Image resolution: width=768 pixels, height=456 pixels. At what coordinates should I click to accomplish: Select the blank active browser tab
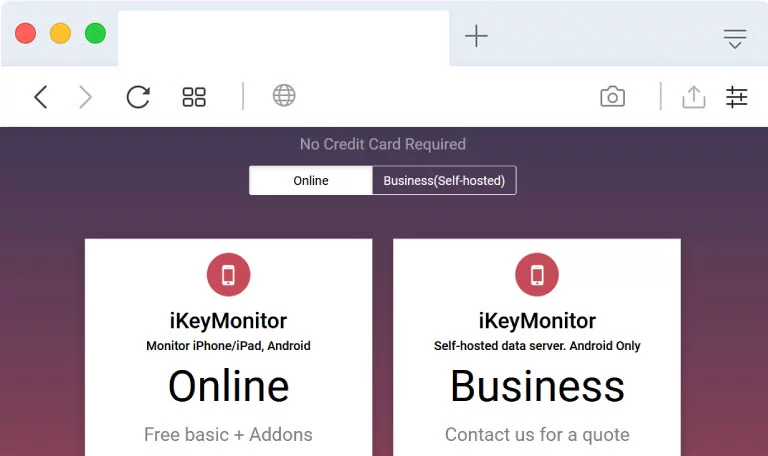[284, 38]
